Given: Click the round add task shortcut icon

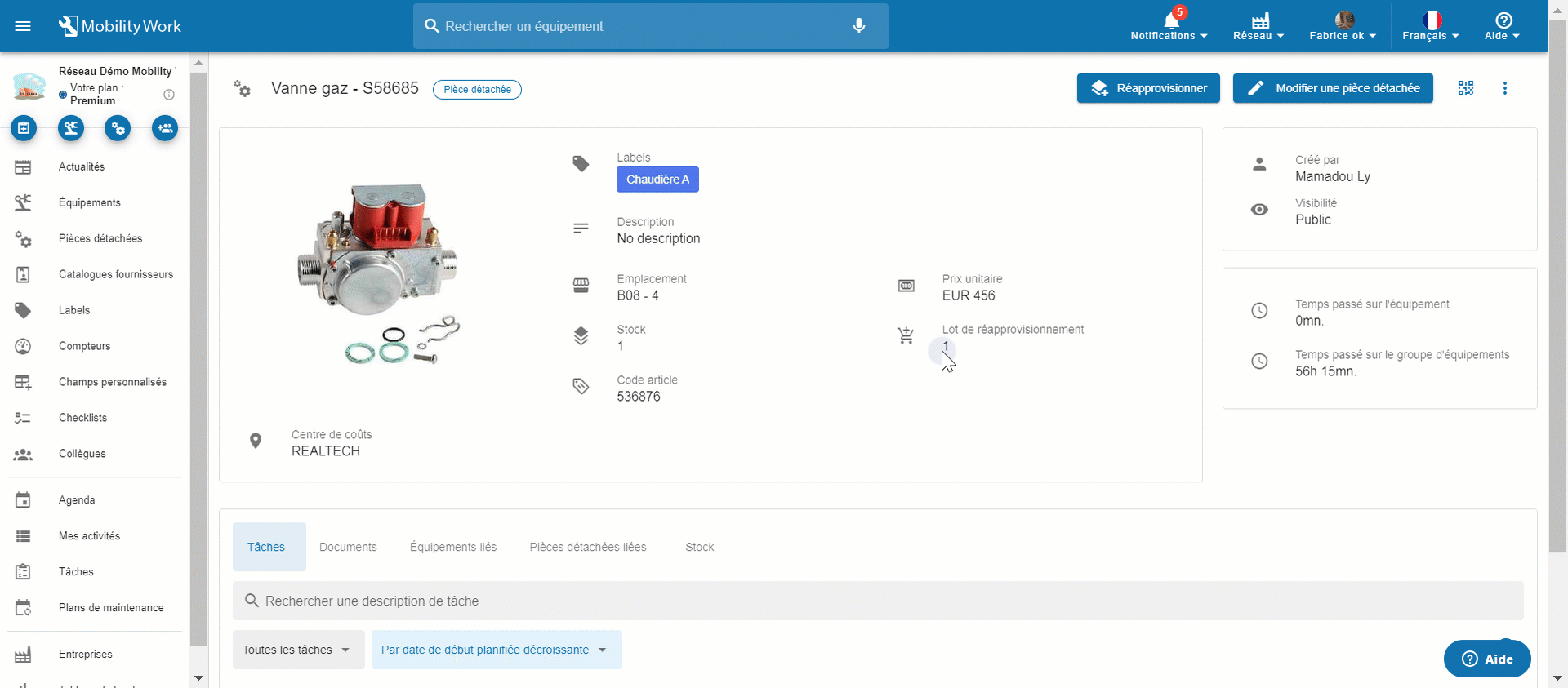Looking at the screenshot, I should pos(24,128).
